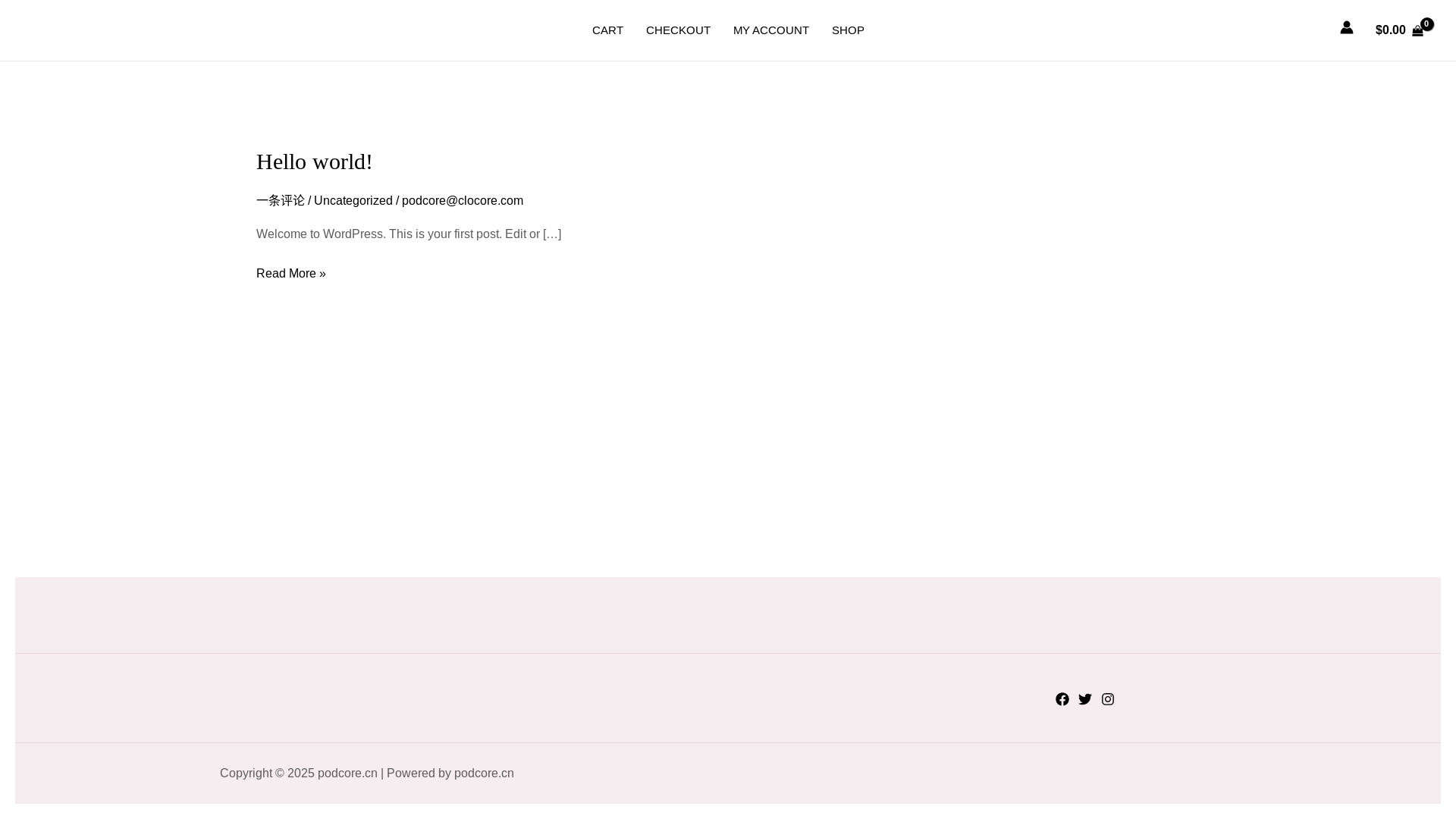Open author podcore@clocore.com link
The height and width of the screenshot is (819, 1456).
463,201
